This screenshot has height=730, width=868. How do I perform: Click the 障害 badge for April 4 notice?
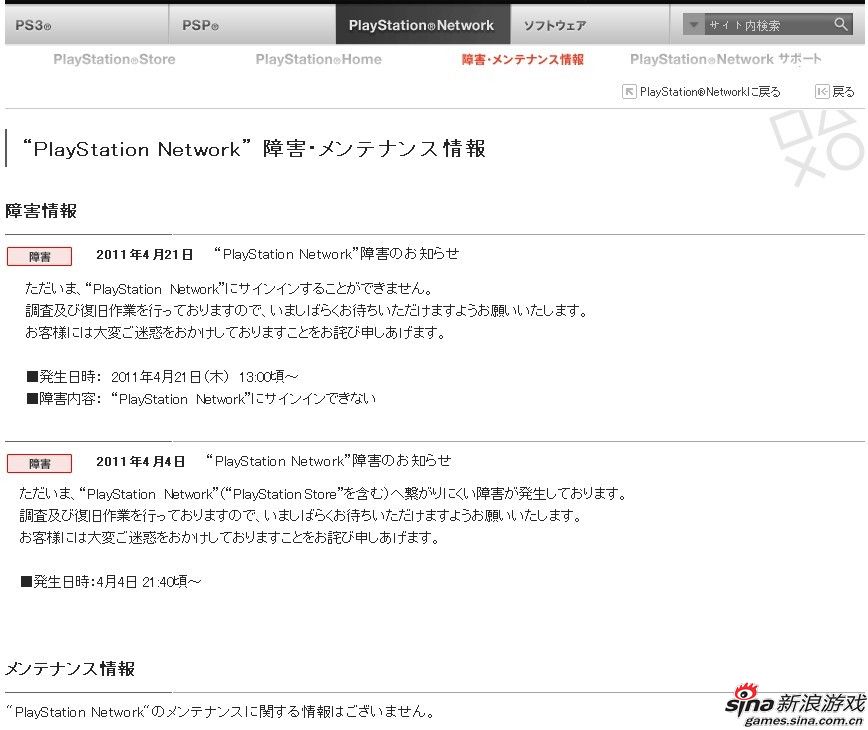click(x=39, y=464)
